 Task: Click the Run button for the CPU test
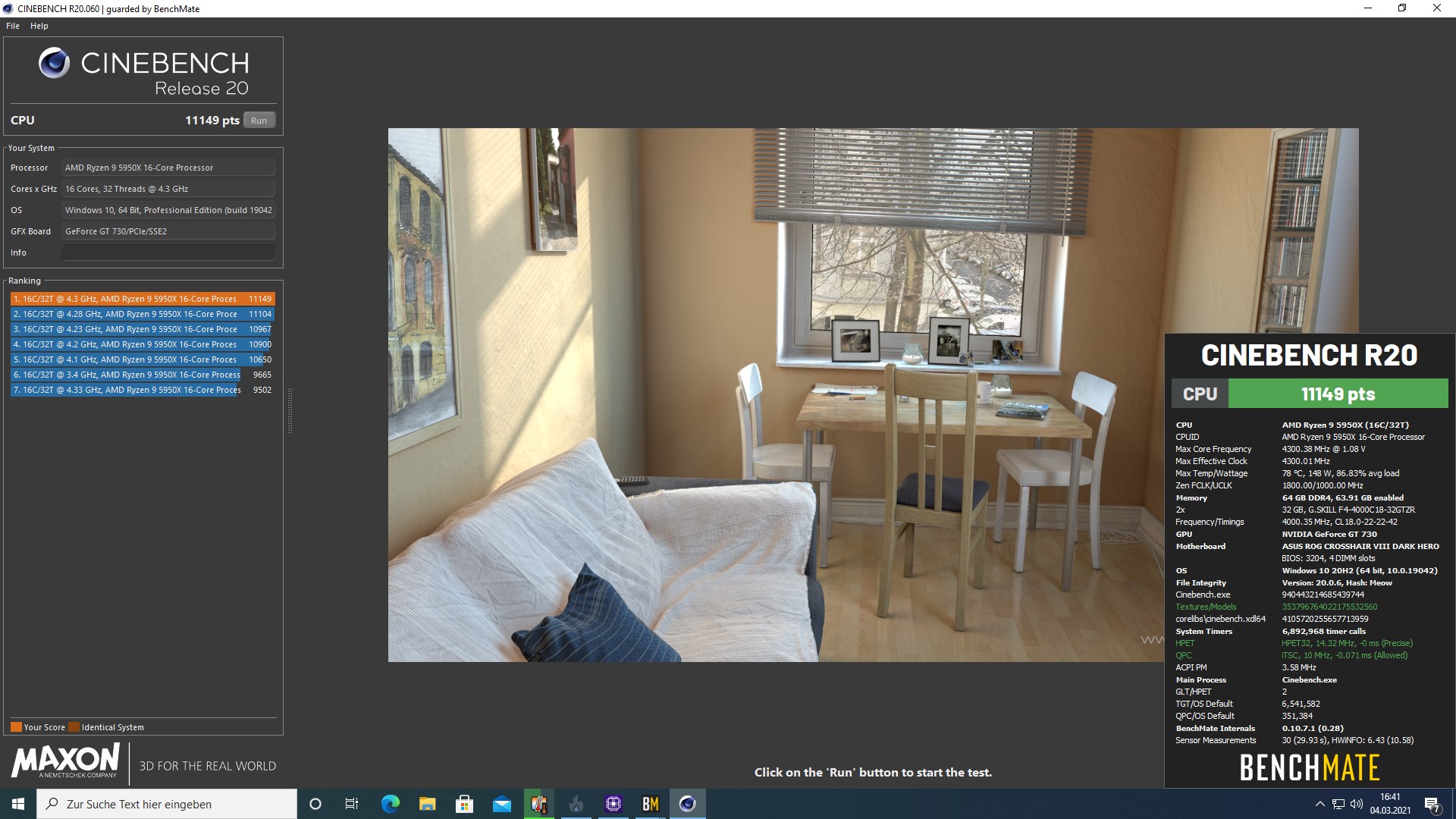[259, 121]
